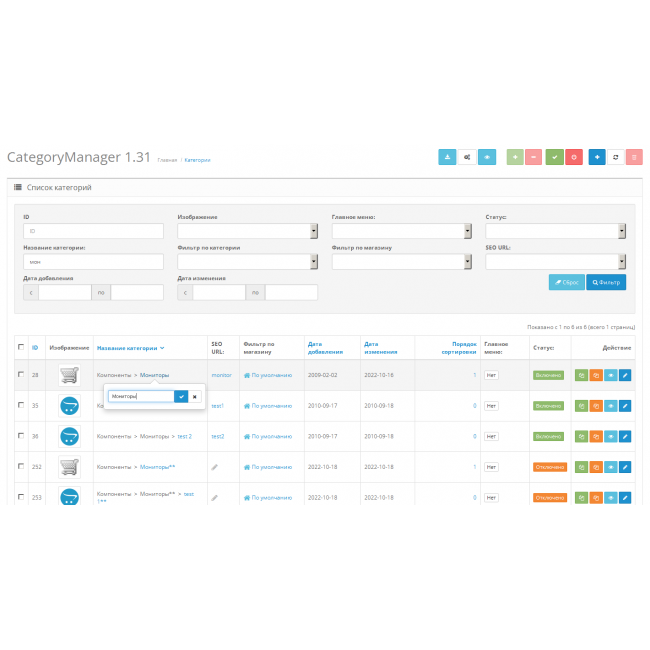
Task: Click blue pencil edit button for category 28
Action: coord(625,375)
